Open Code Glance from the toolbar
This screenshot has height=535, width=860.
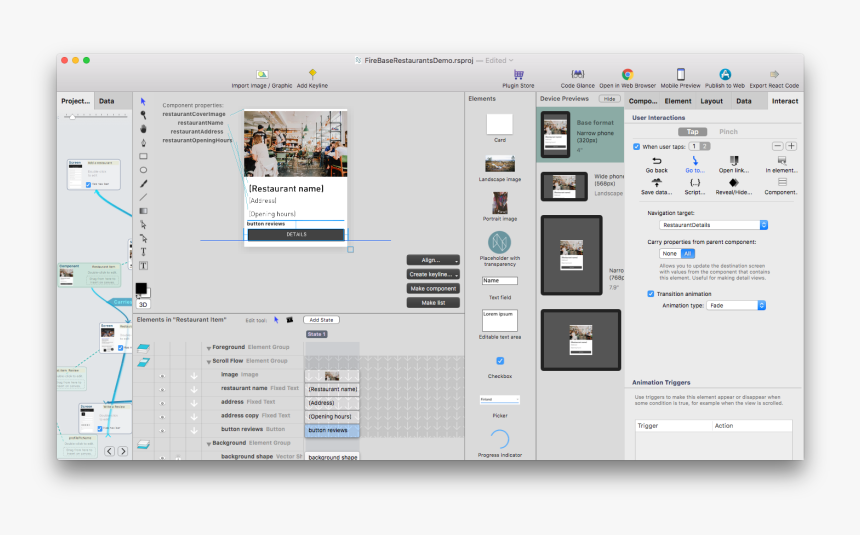(578, 75)
